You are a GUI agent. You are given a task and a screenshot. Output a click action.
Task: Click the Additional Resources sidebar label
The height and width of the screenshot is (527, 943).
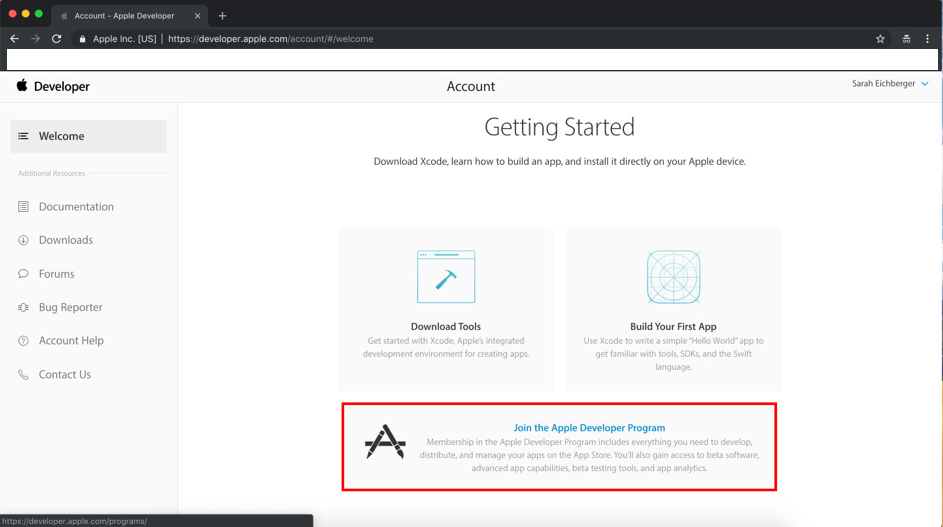[51, 173]
